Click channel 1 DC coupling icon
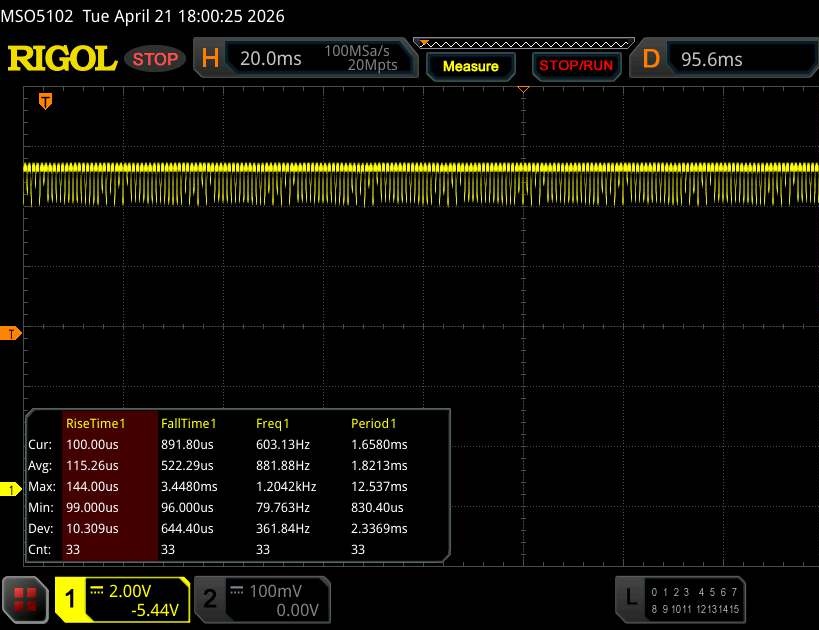 97,590
